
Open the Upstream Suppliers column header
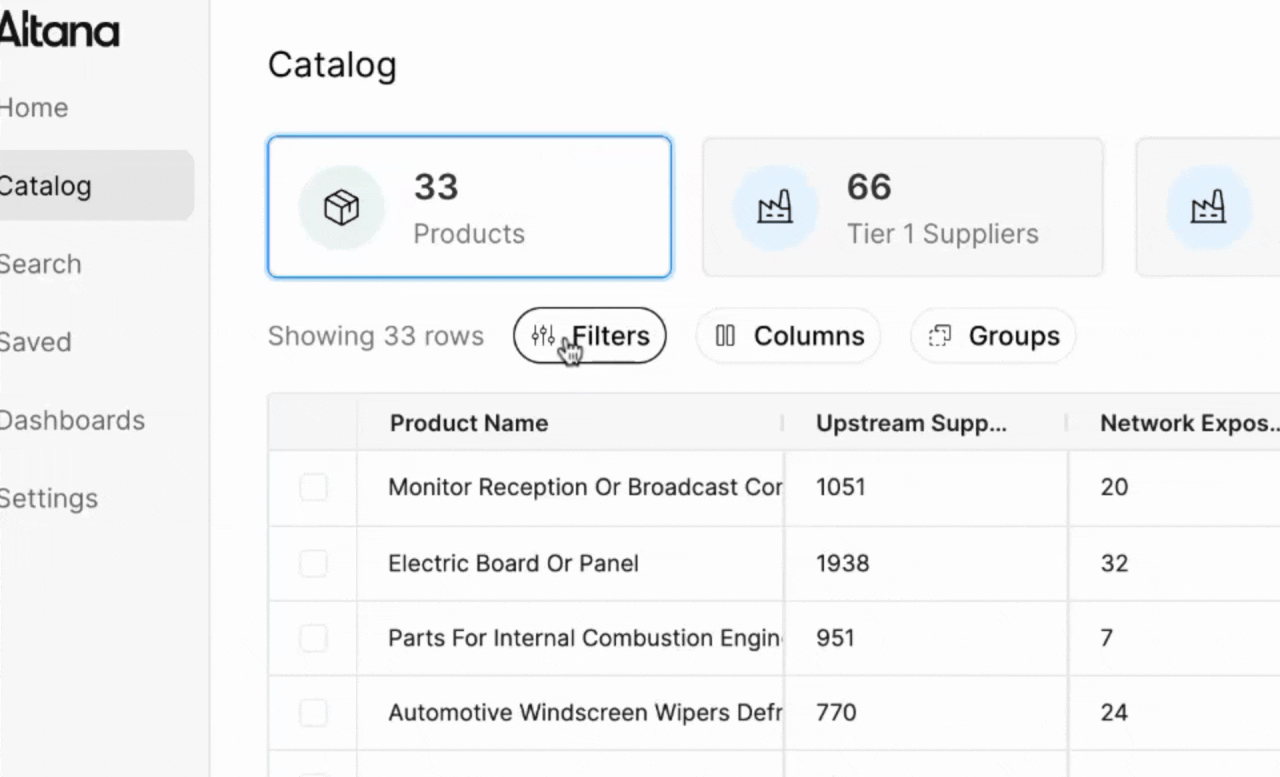click(x=911, y=423)
